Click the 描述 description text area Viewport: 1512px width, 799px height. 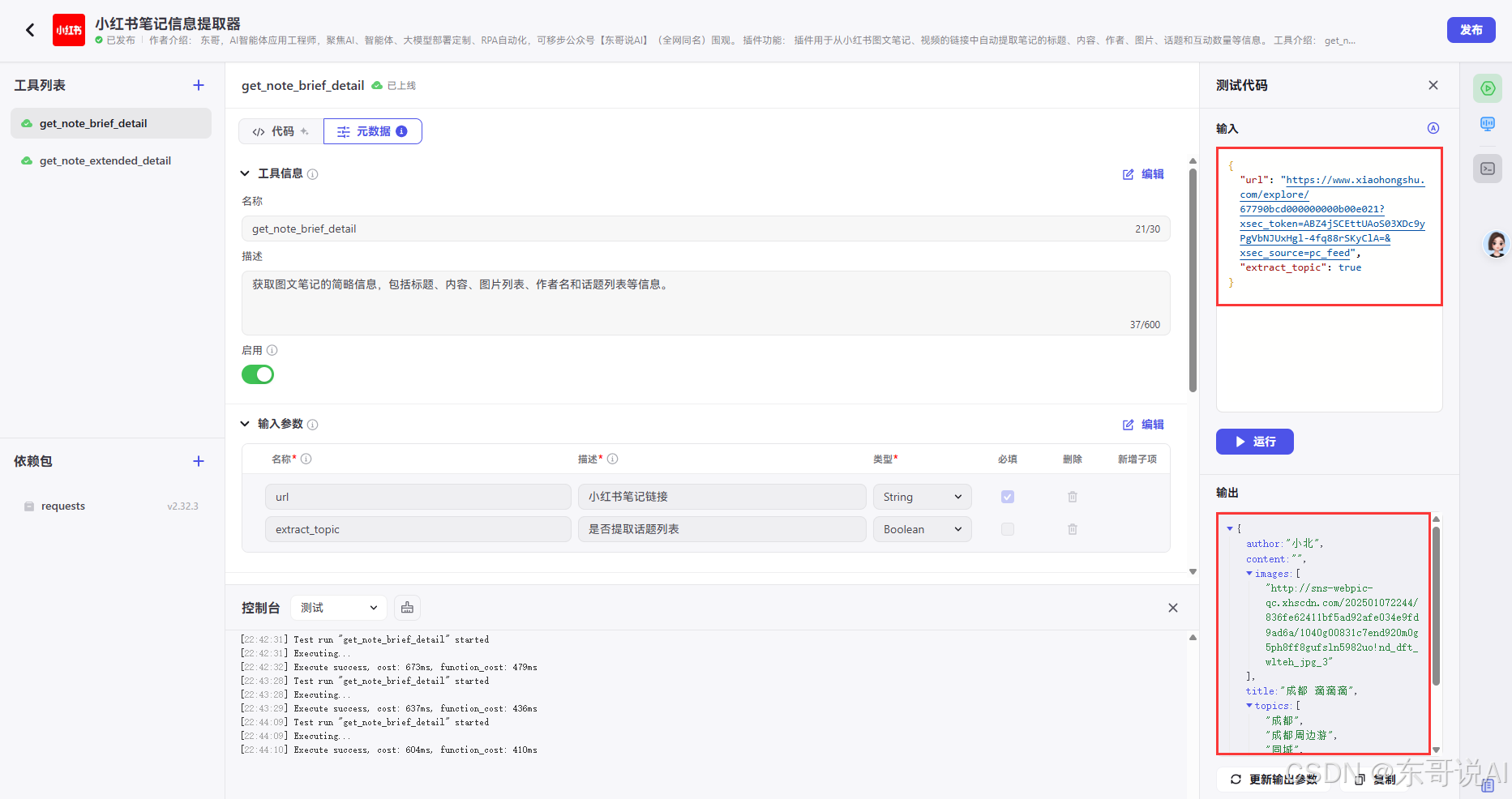(705, 303)
